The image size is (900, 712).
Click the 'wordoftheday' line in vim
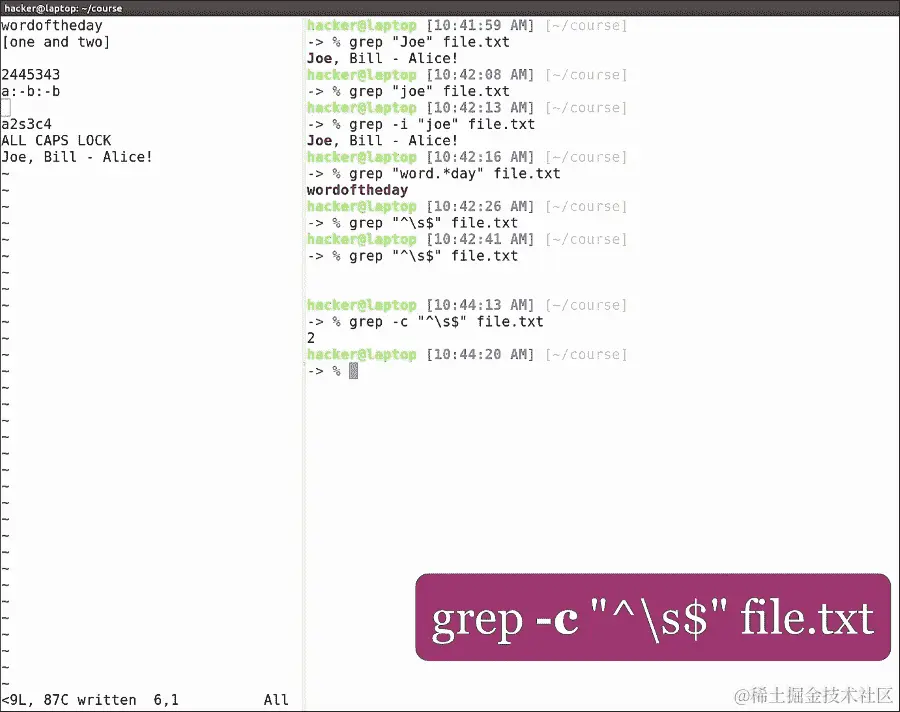pos(52,26)
